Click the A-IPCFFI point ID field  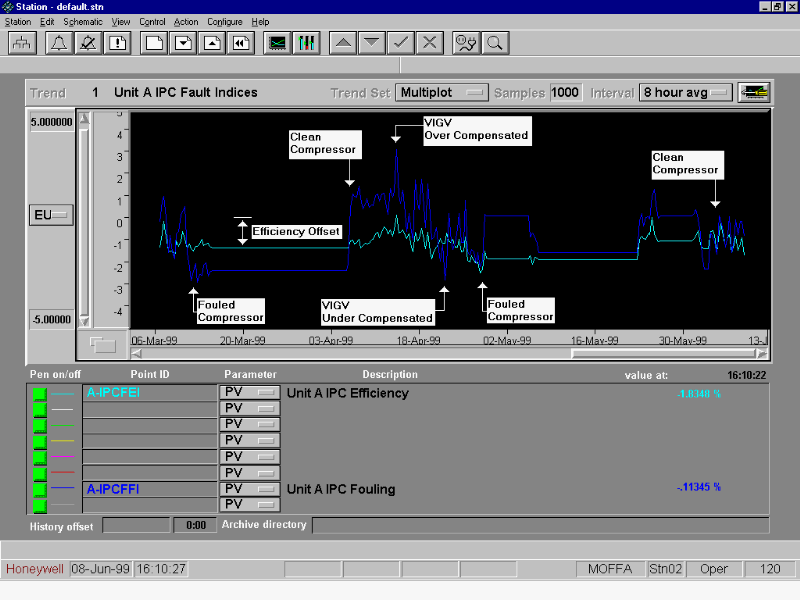(149, 489)
